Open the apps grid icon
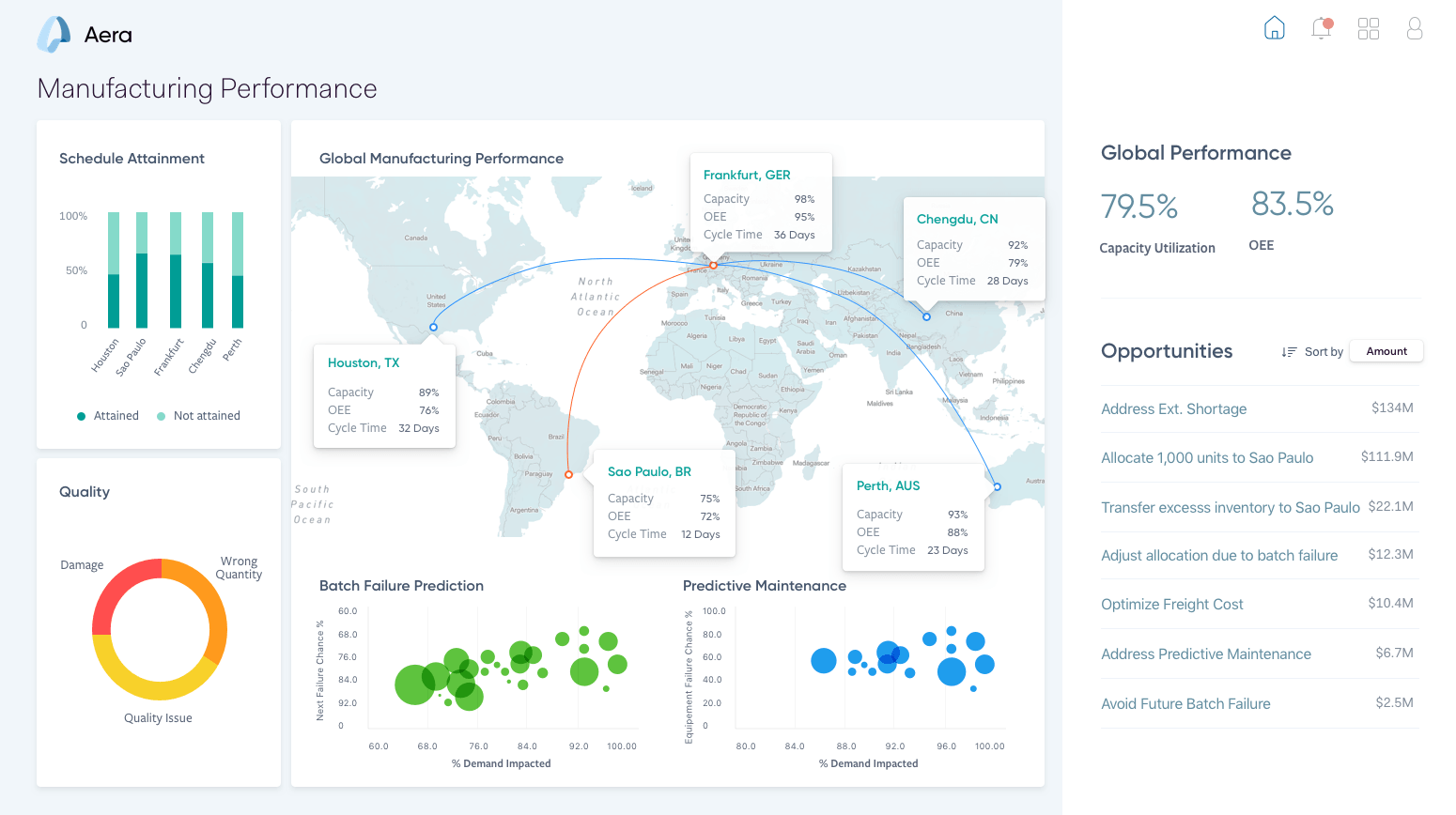The image size is (1456, 815). pyautogui.click(x=1369, y=28)
